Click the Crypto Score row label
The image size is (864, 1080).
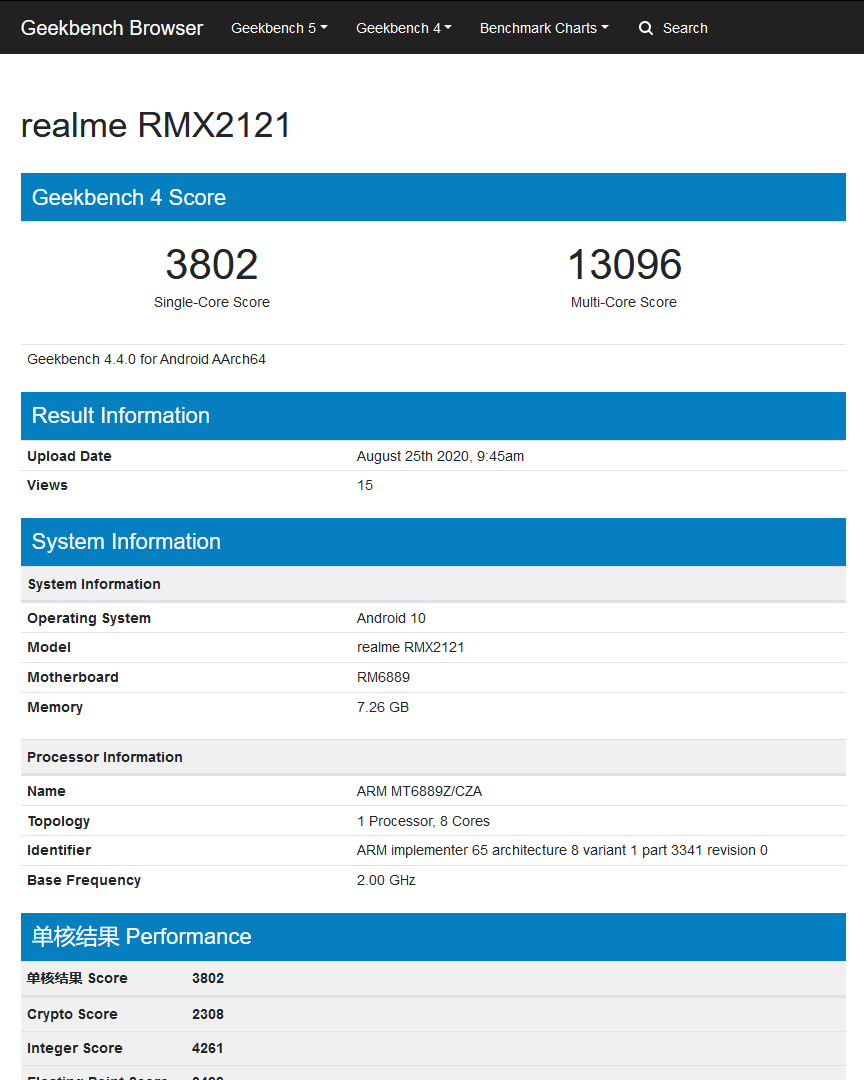[72, 1015]
